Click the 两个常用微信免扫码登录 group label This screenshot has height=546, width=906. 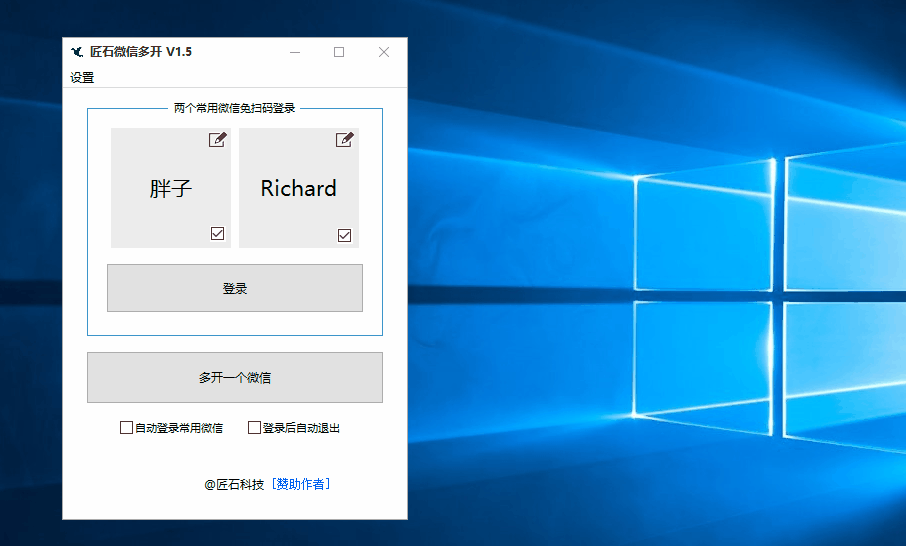tap(235, 108)
